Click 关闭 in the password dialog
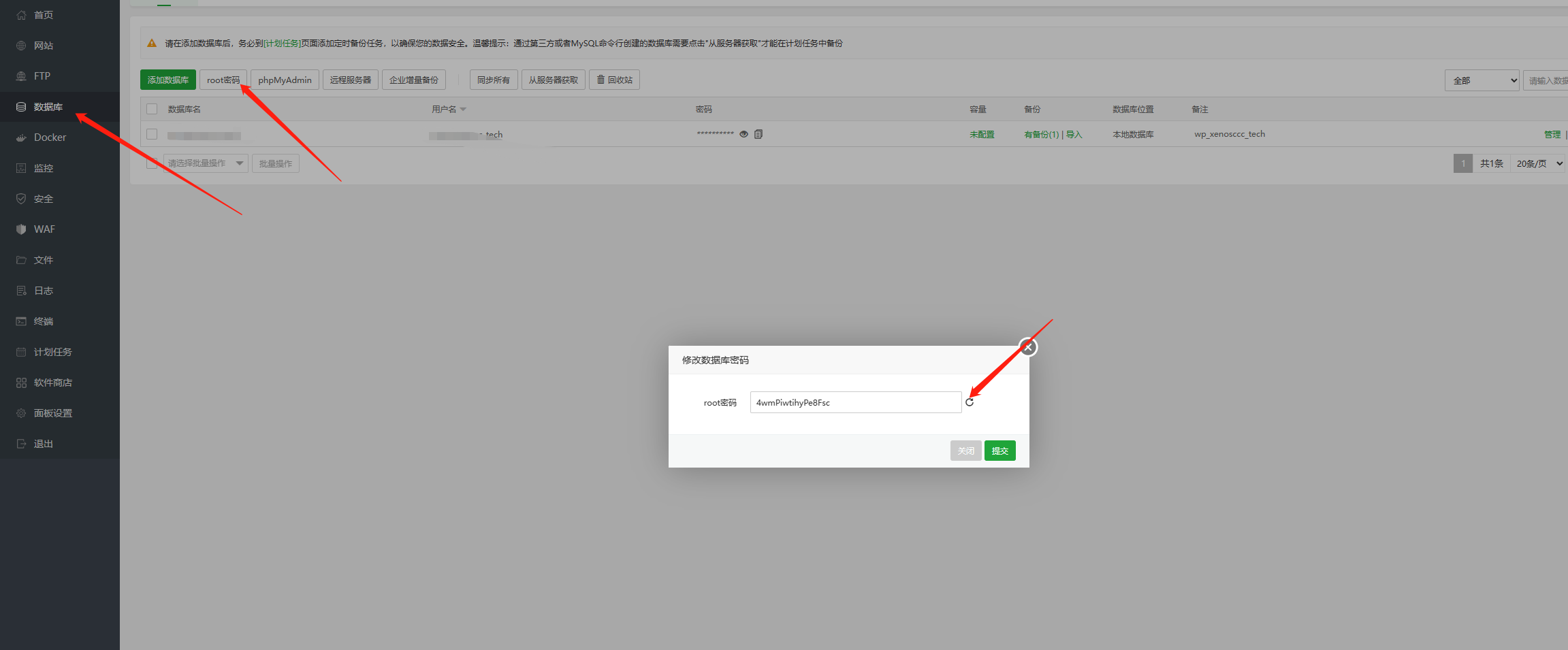Image resolution: width=1568 pixels, height=650 pixels. tap(966, 451)
